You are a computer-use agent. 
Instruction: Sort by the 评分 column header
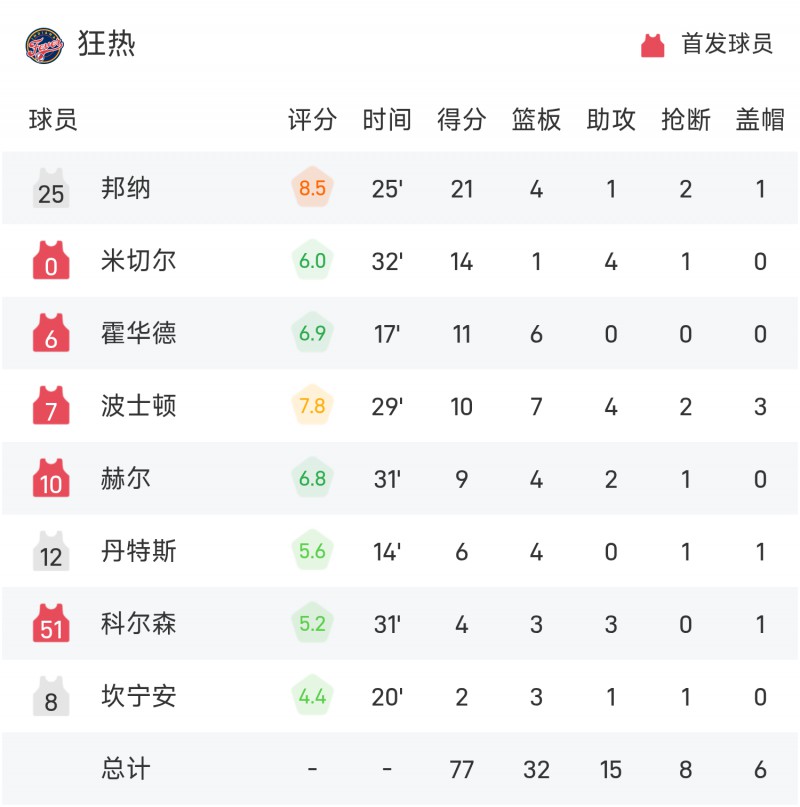click(x=312, y=120)
